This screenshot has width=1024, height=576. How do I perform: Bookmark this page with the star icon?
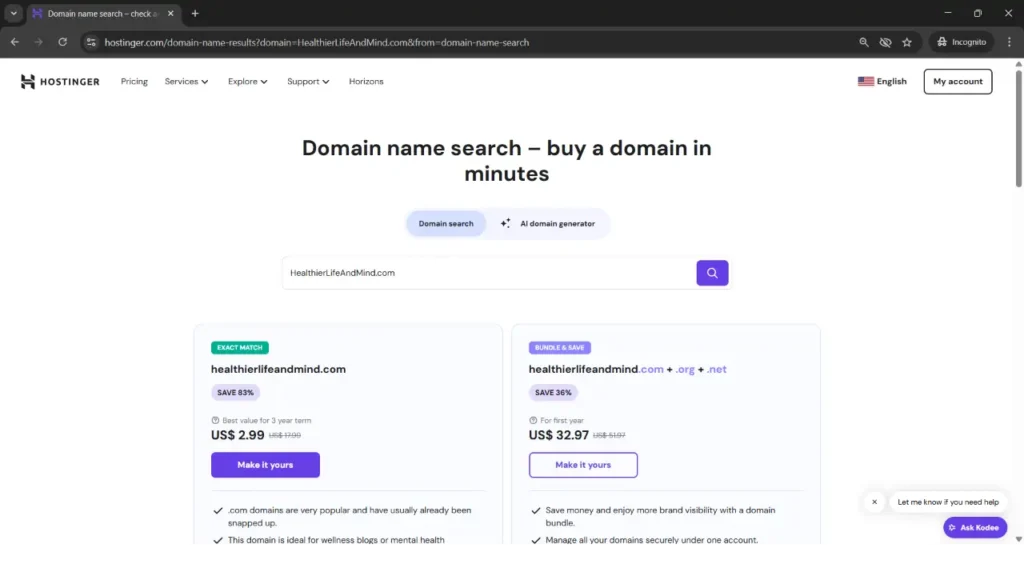907,42
